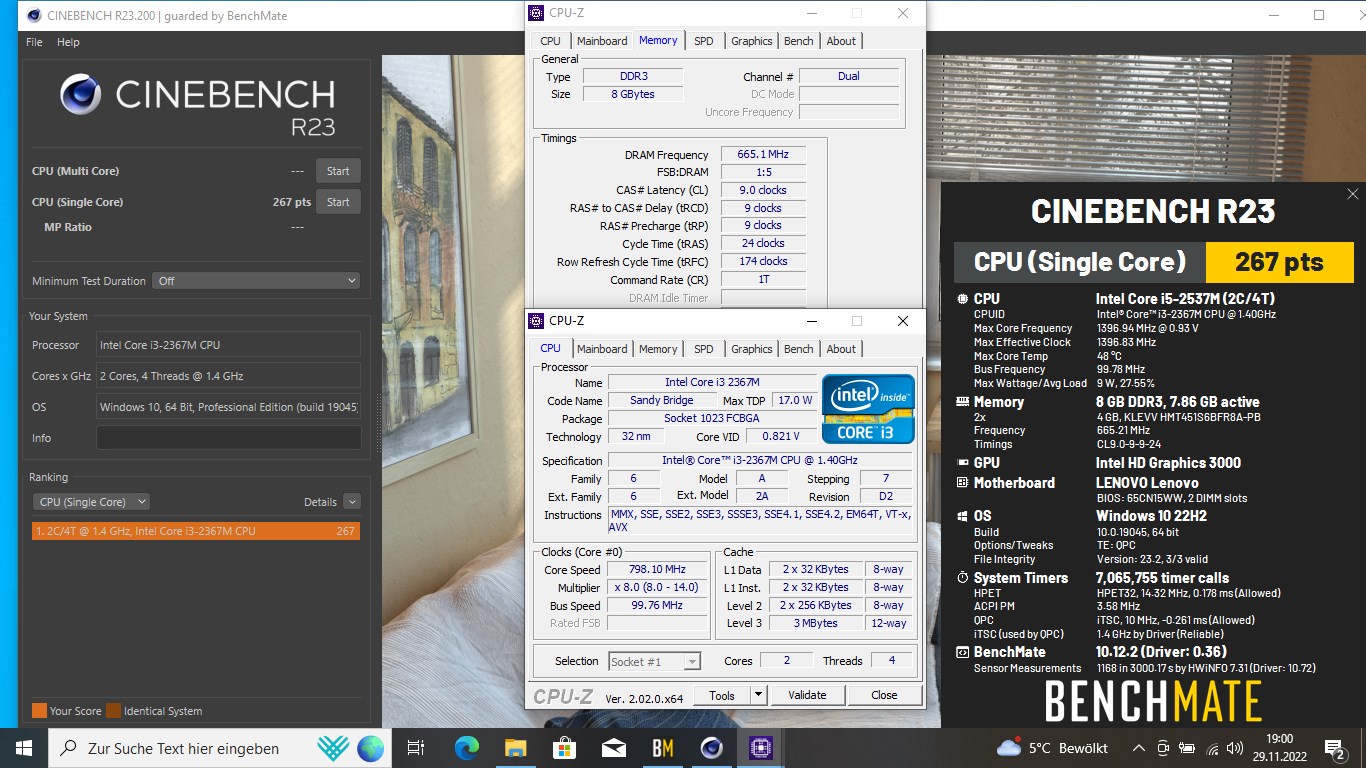The image size is (1366, 768).
Task: Open About tab in upper CPU-Z
Action: pyautogui.click(x=841, y=41)
